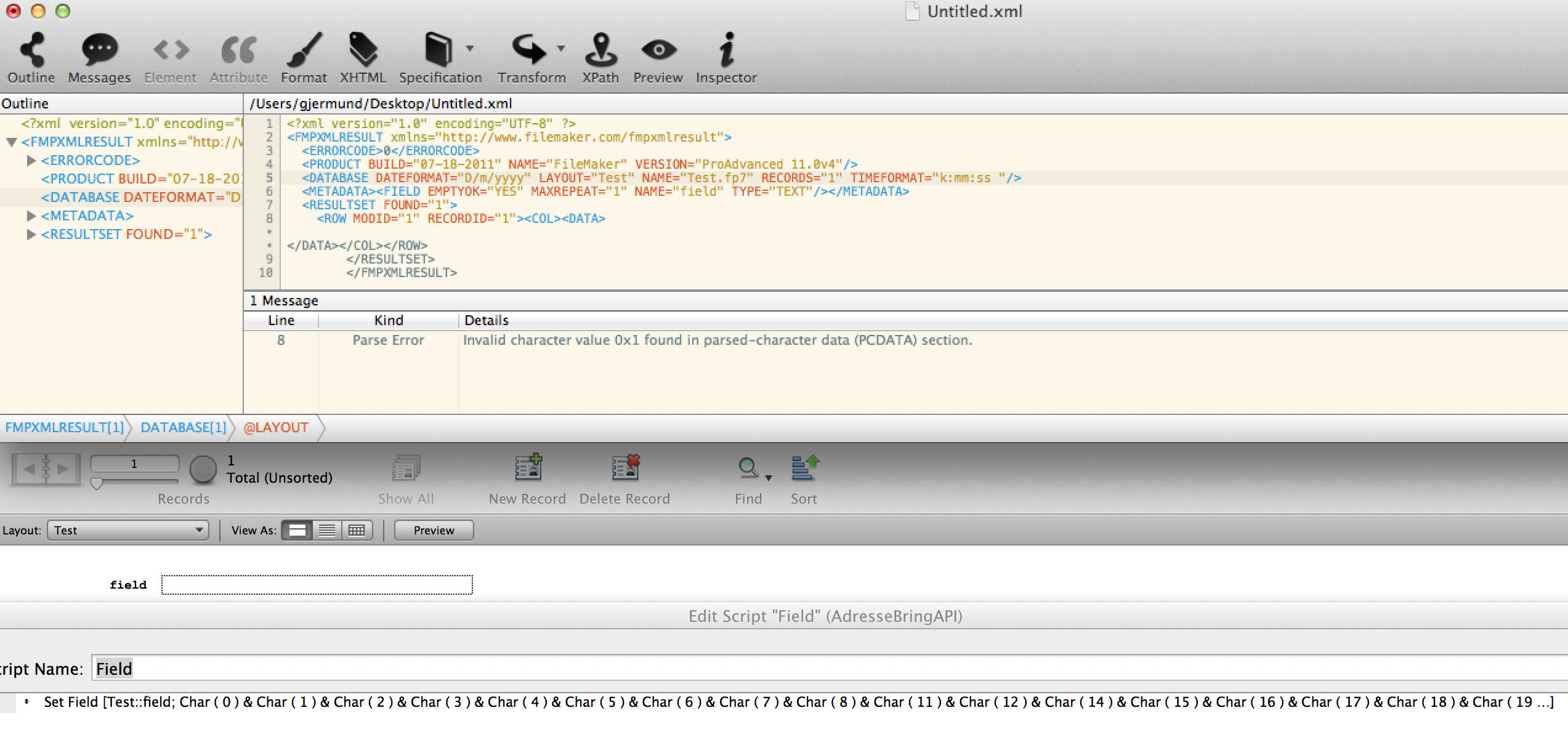The image size is (1568, 729).
Task: Open the Specification dropdown arrow
Action: [x=470, y=48]
